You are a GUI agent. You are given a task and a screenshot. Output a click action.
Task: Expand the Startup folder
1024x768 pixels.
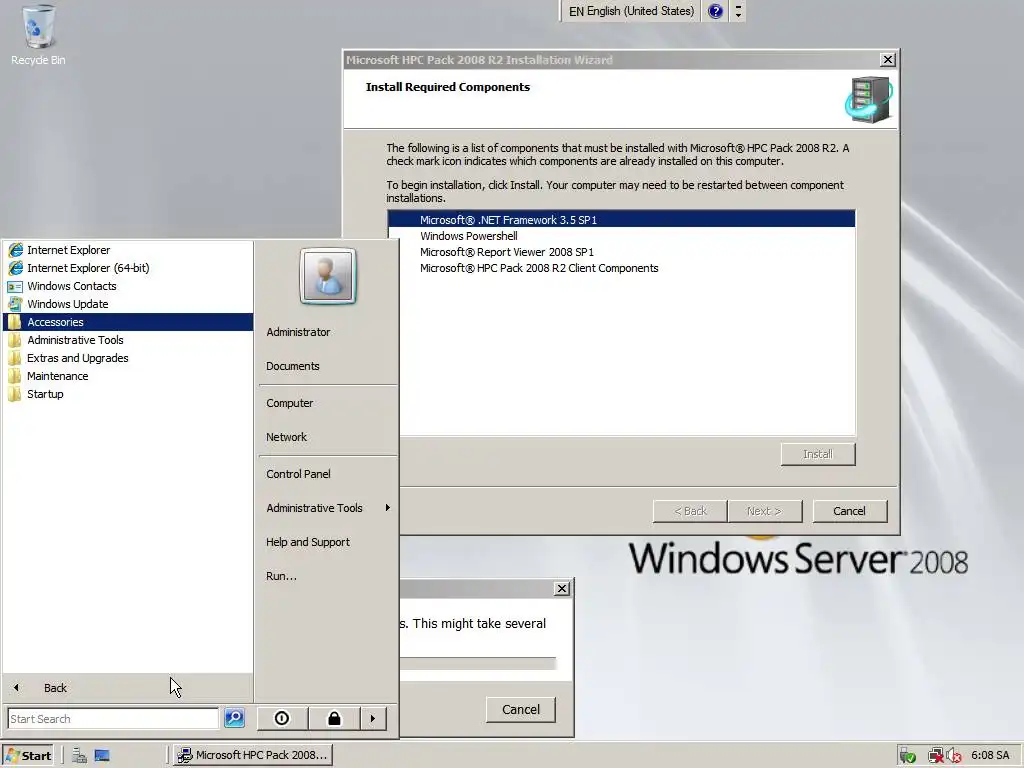pyautogui.click(x=128, y=394)
